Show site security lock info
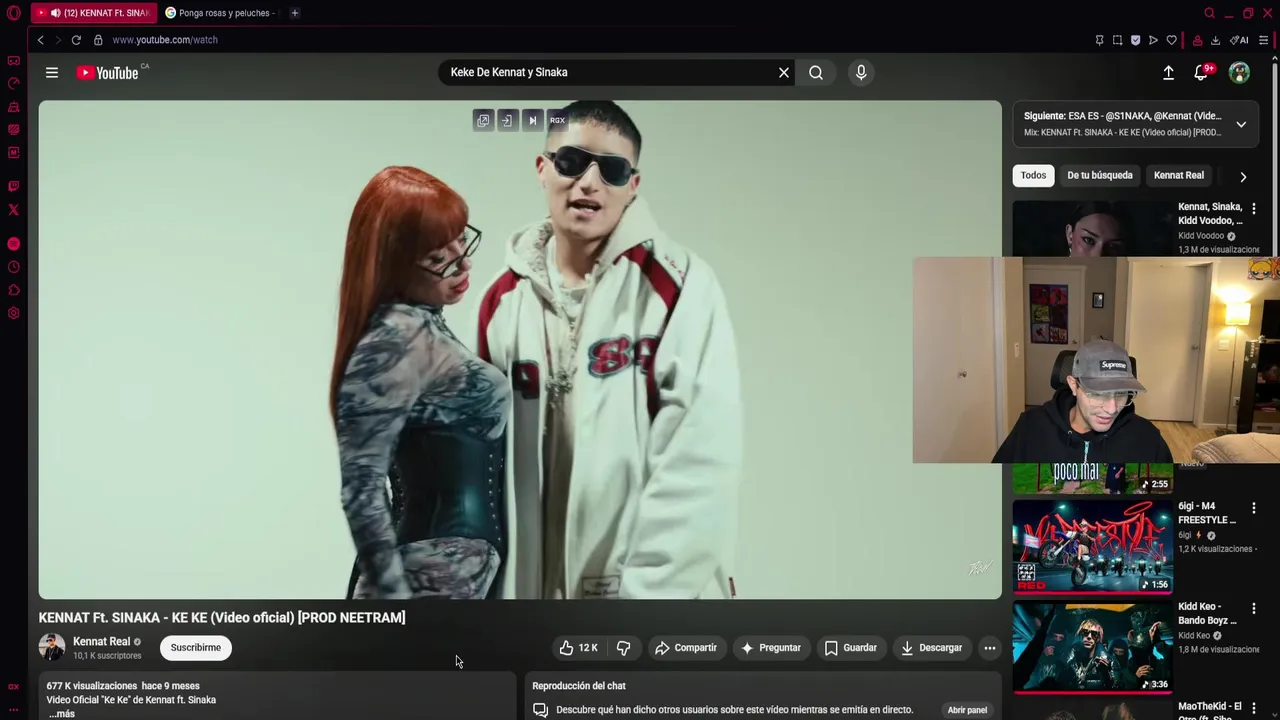Image resolution: width=1280 pixels, height=720 pixels. (x=98, y=40)
